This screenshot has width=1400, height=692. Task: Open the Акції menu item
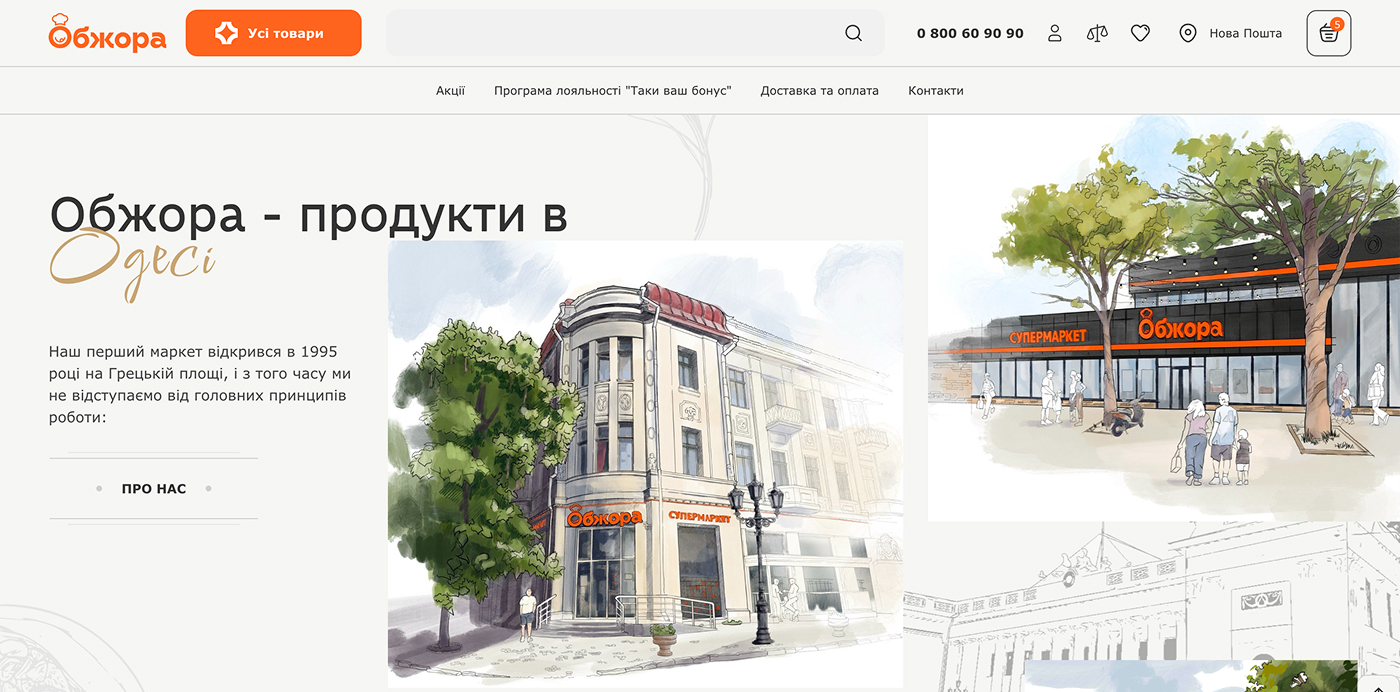(x=450, y=90)
